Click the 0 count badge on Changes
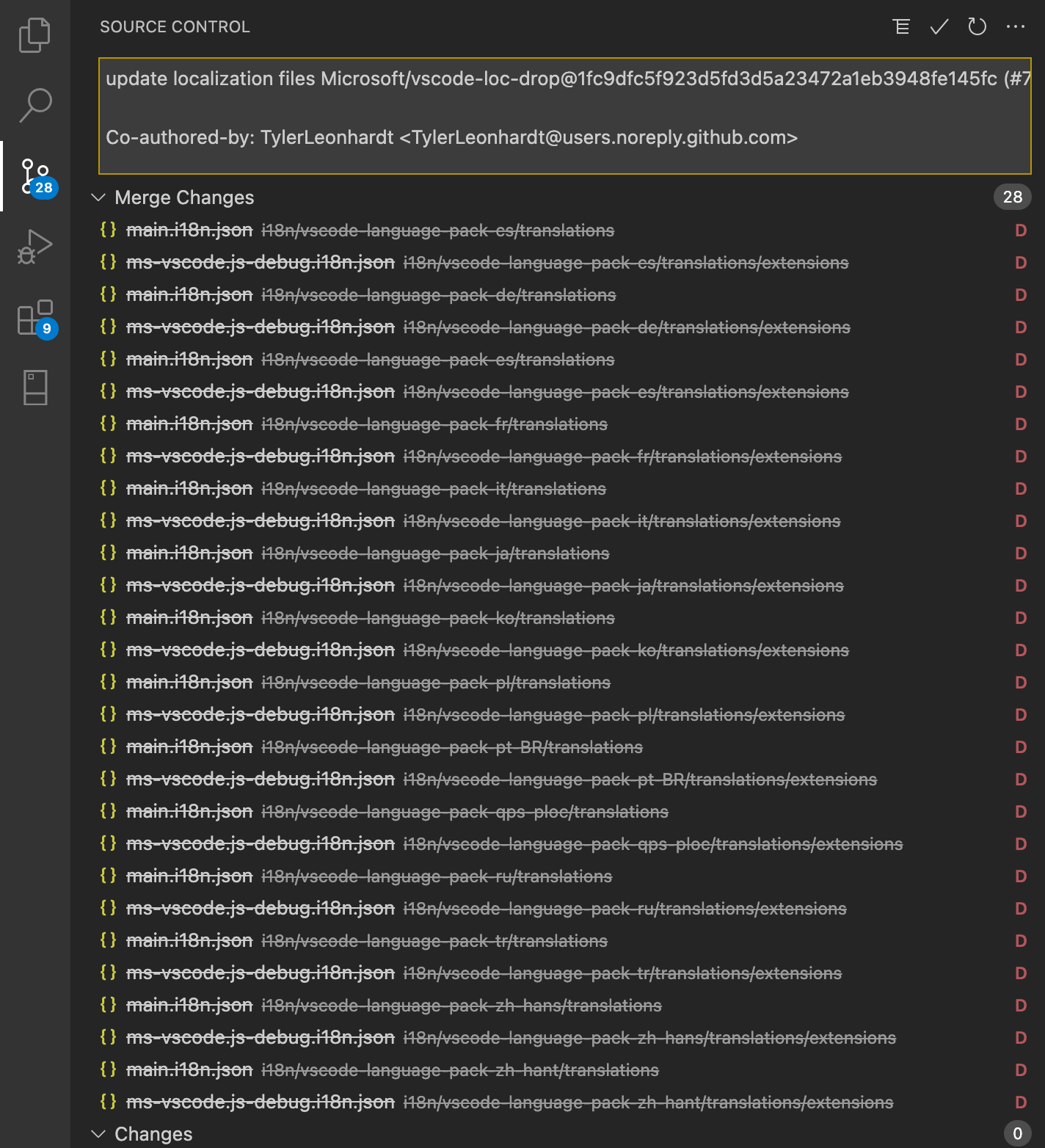Image resolution: width=1045 pixels, height=1148 pixels. pos(1017,1133)
